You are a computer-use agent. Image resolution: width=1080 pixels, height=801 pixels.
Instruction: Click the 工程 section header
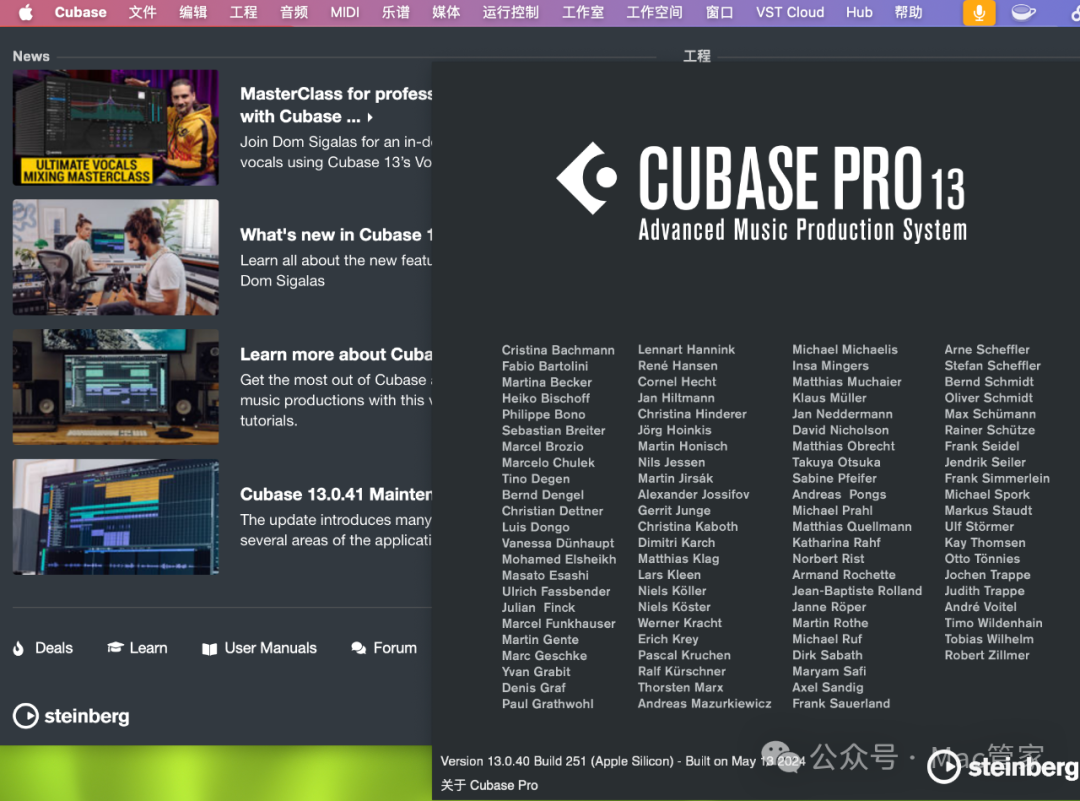tap(696, 56)
